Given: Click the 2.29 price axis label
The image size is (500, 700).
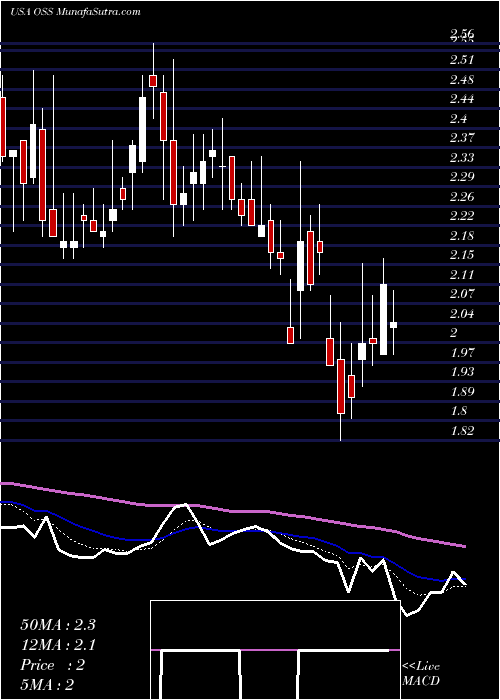Looking at the screenshot, I should [462, 177].
